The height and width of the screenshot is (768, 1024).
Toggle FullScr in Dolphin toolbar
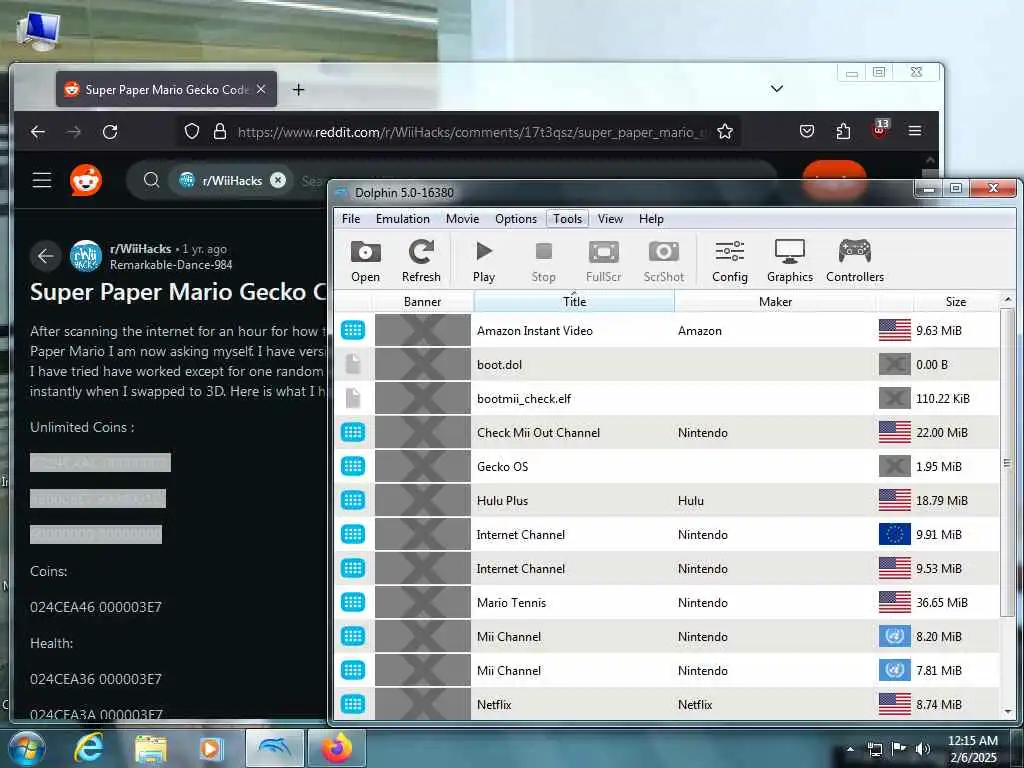coord(603,260)
